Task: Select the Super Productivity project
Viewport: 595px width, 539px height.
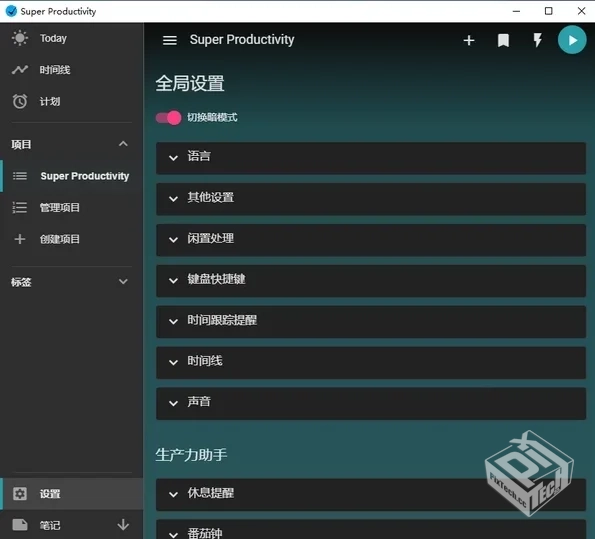Action: click(71, 176)
